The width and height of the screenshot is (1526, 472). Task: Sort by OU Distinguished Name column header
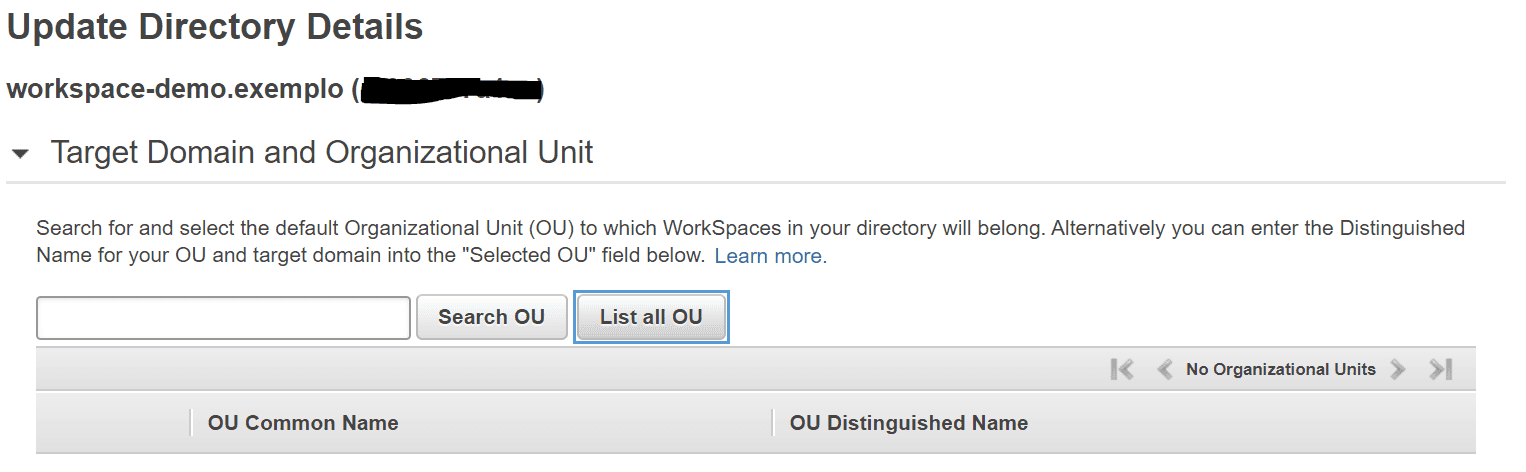908,423
